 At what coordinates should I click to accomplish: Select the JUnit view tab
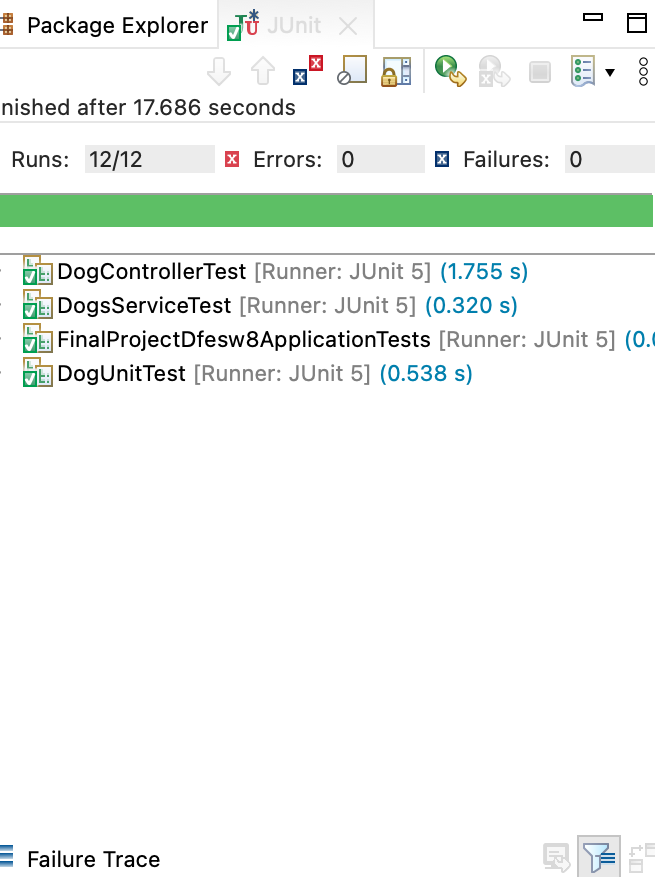click(294, 26)
